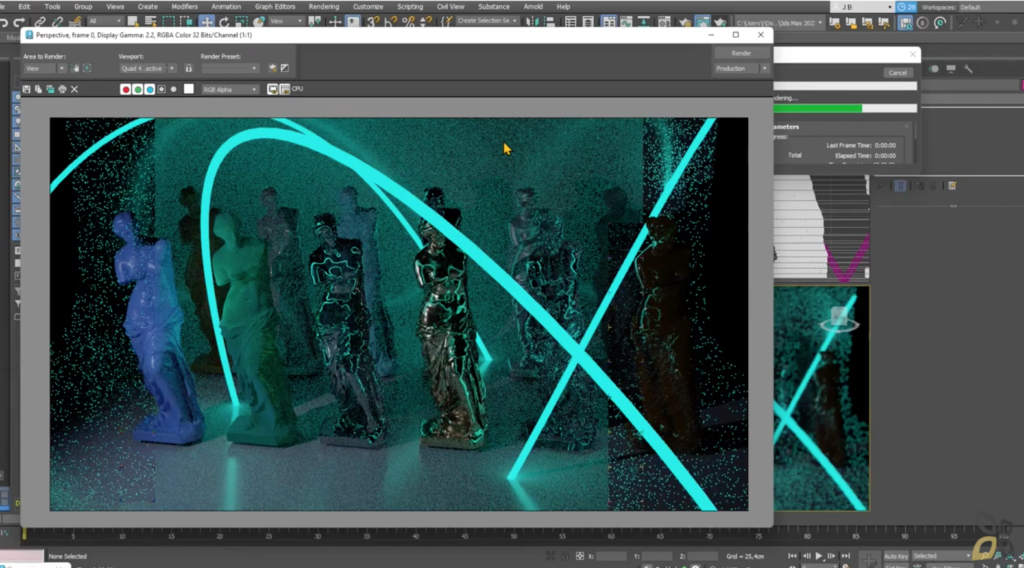Open the Scripting menu

pos(410,7)
